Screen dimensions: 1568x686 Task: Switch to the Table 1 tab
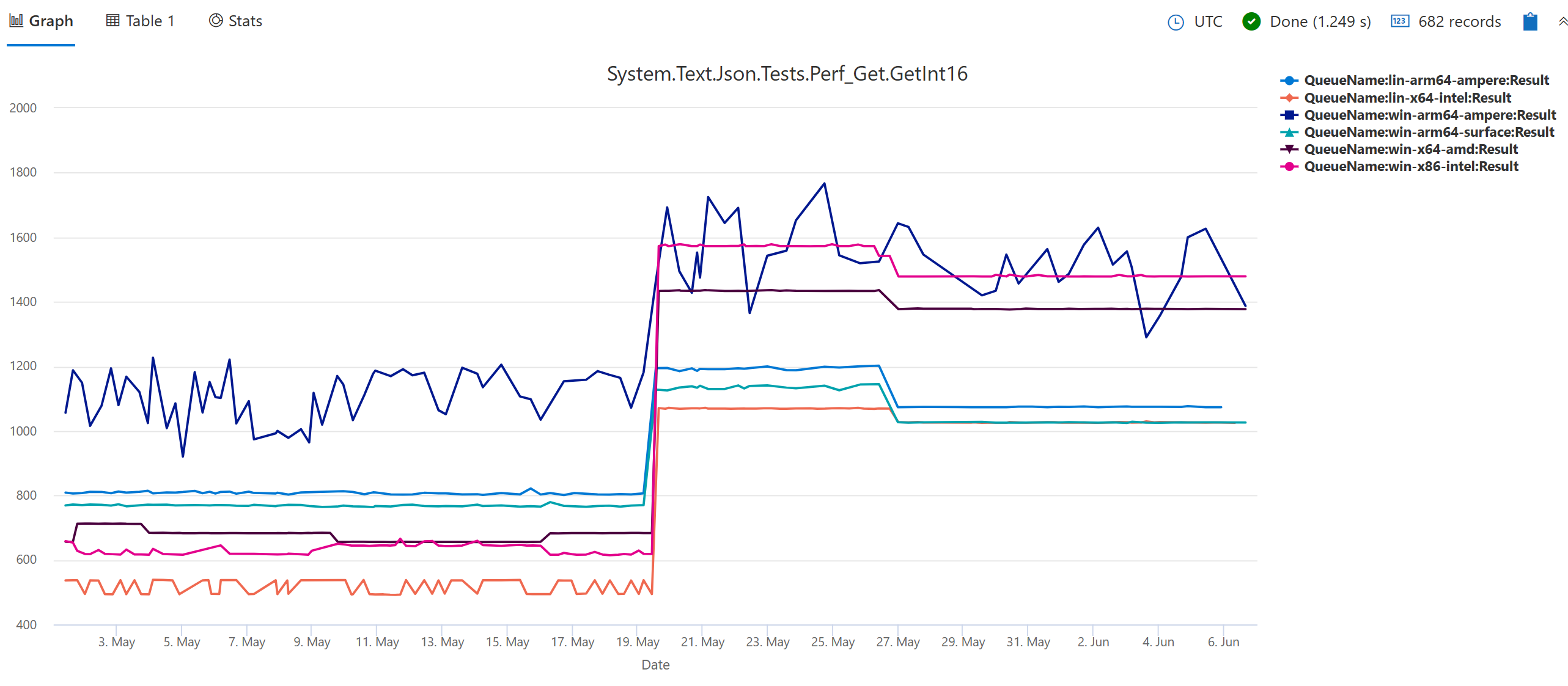(x=150, y=21)
